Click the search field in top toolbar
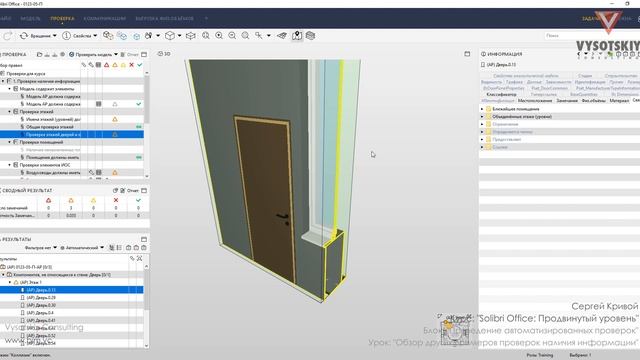 coord(592,36)
